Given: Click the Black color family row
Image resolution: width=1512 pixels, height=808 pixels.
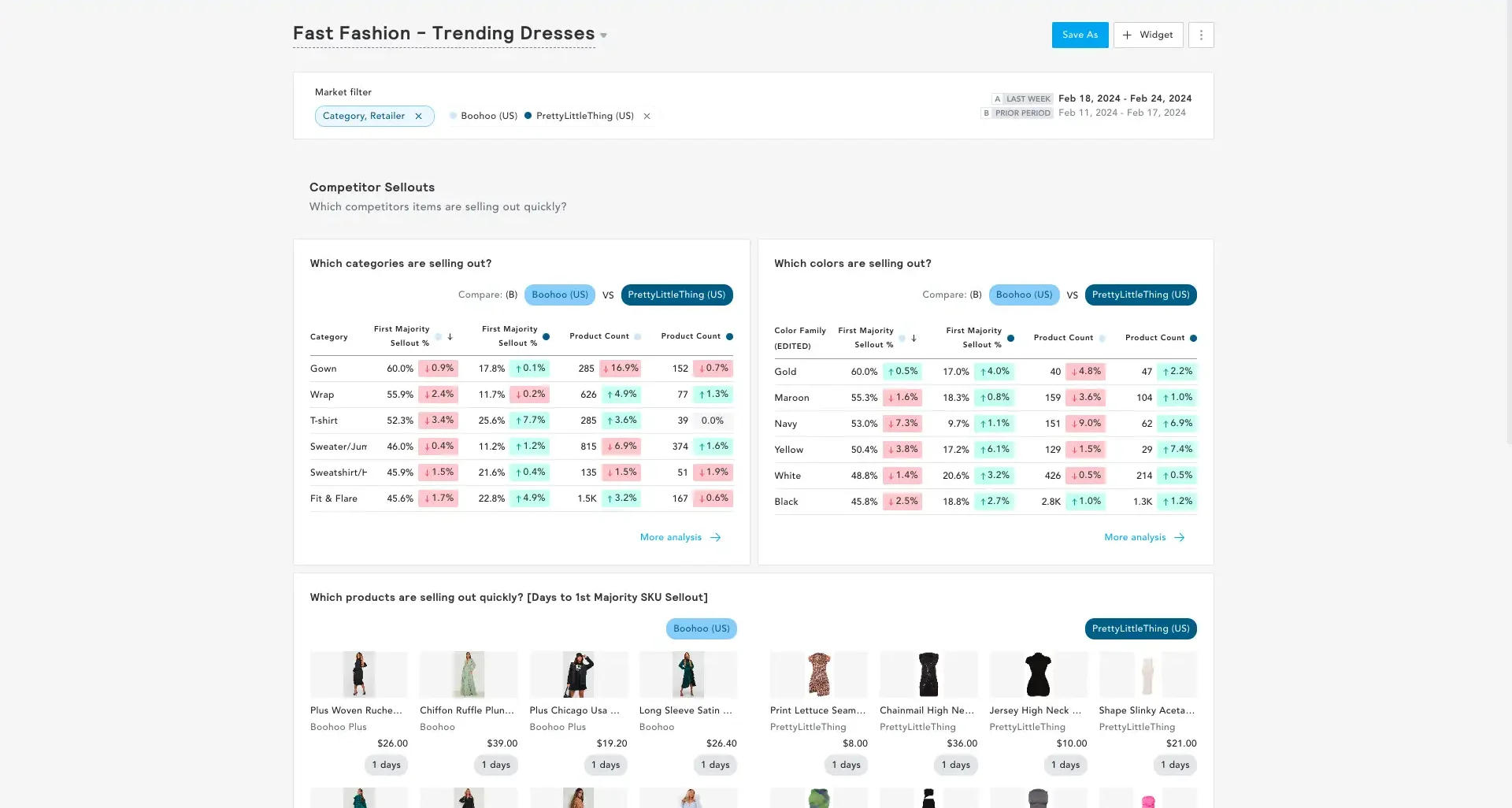Looking at the screenshot, I should tap(985, 502).
